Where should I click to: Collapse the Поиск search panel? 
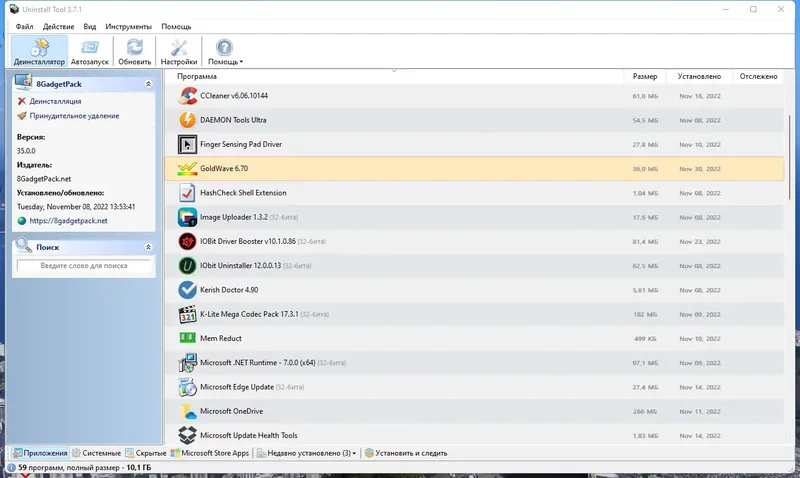click(148, 247)
